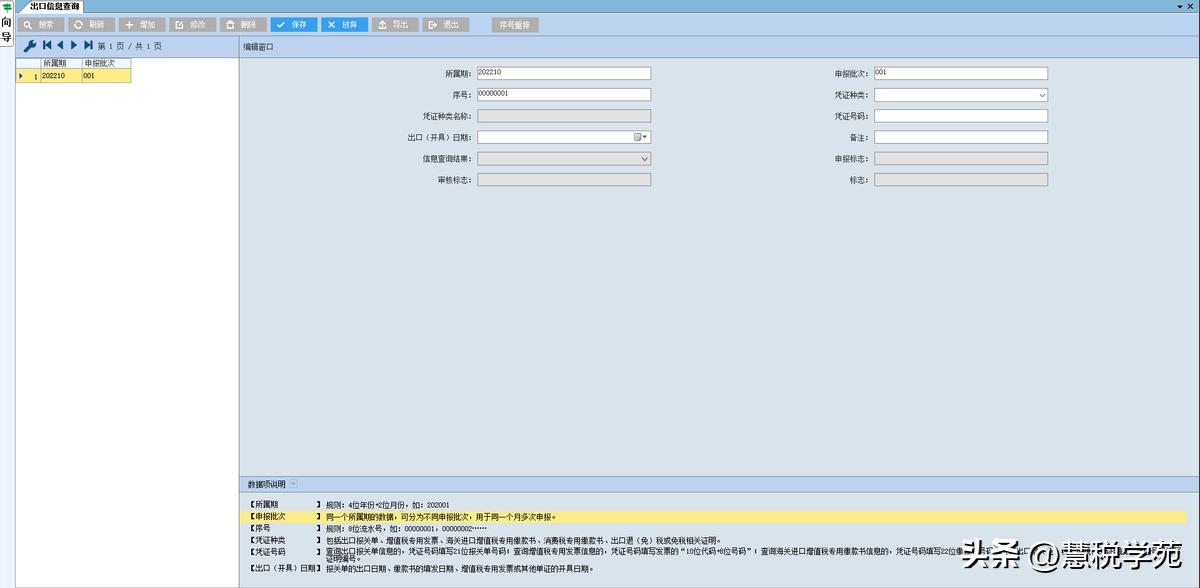
Task: Click the 凭证号码 input field
Action: coord(960,116)
